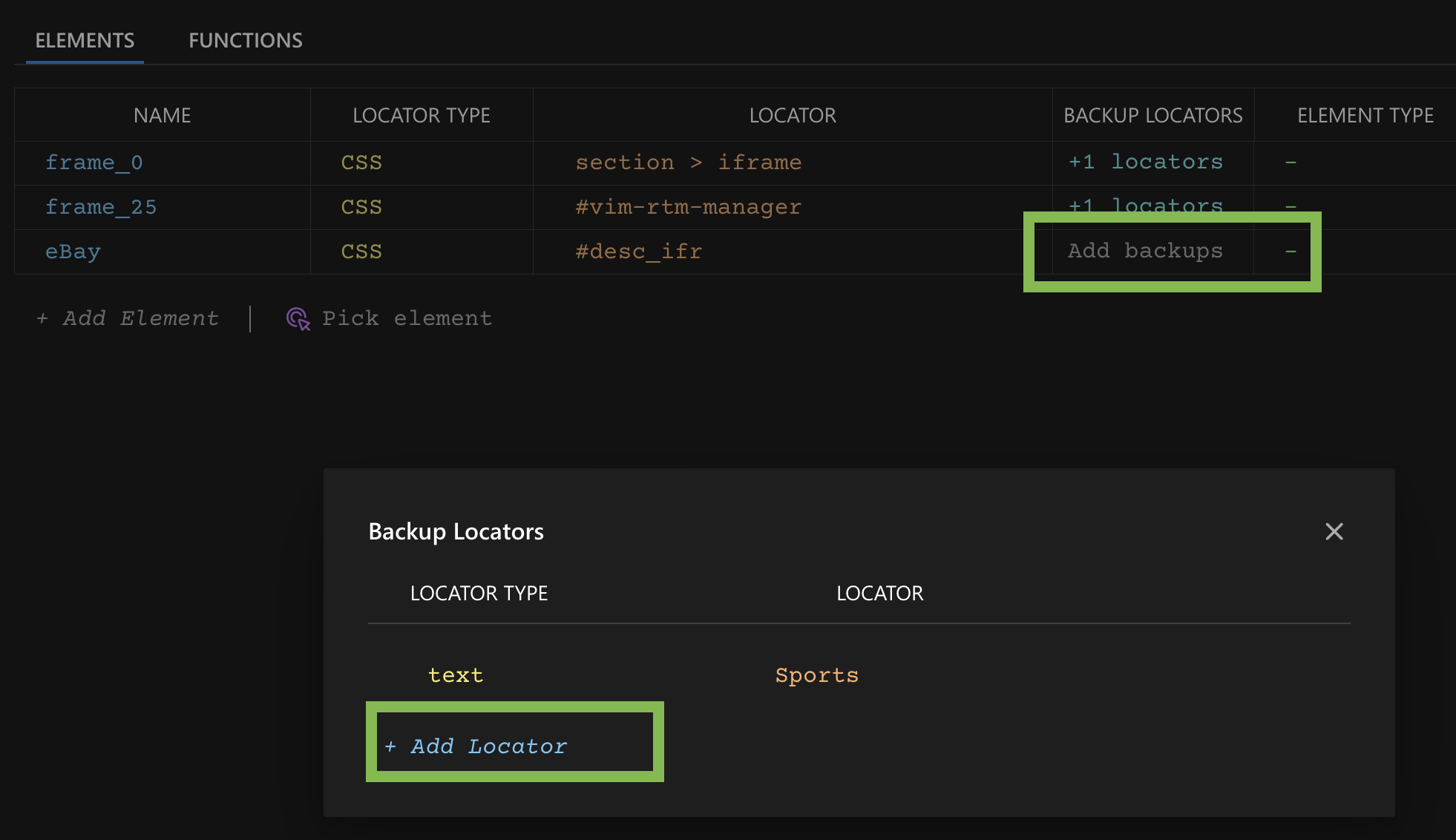Select the frame_0 element name
This screenshot has height=840, width=1456.
click(x=94, y=163)
